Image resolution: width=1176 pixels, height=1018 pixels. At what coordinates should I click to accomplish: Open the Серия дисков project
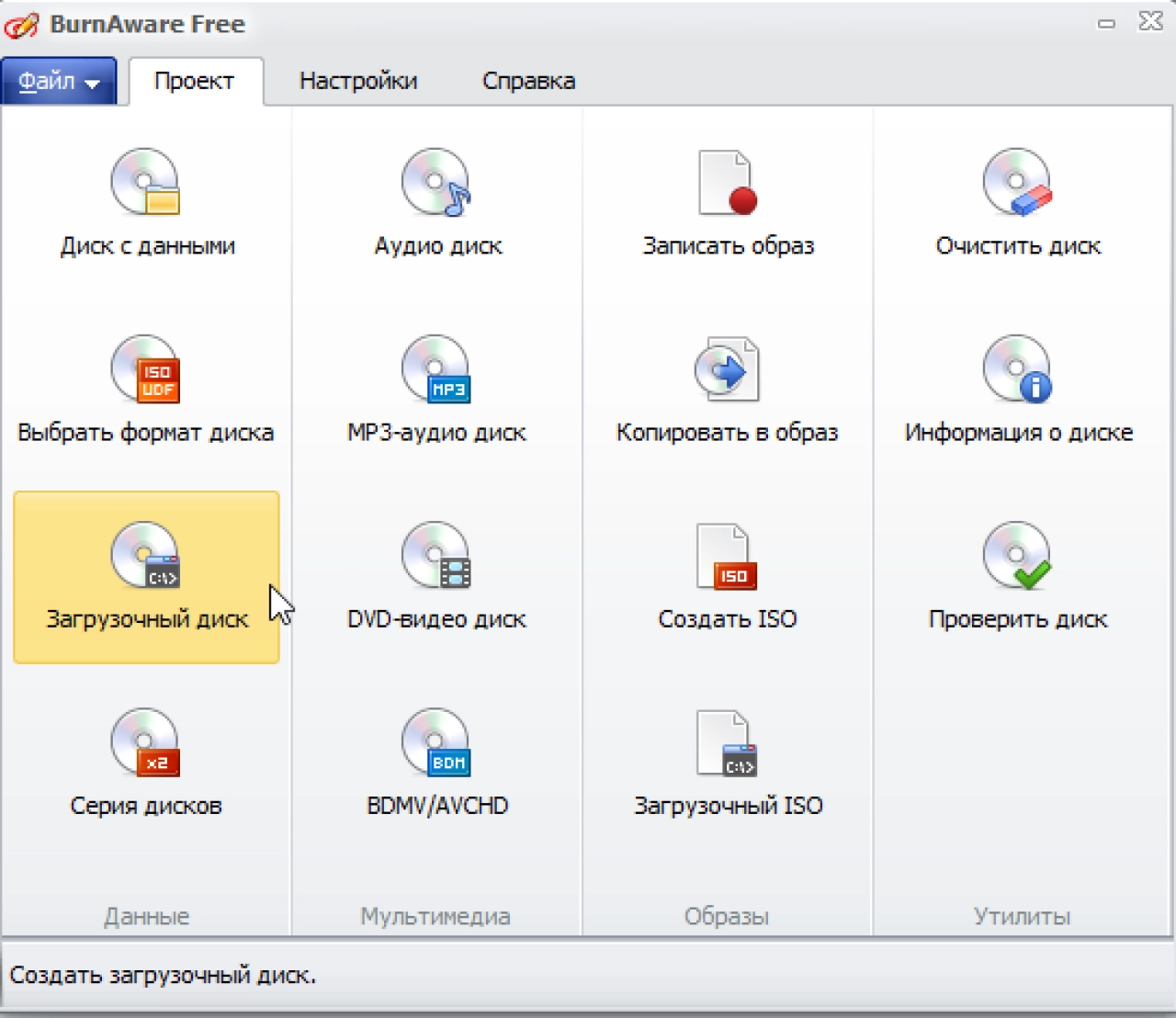146,763
